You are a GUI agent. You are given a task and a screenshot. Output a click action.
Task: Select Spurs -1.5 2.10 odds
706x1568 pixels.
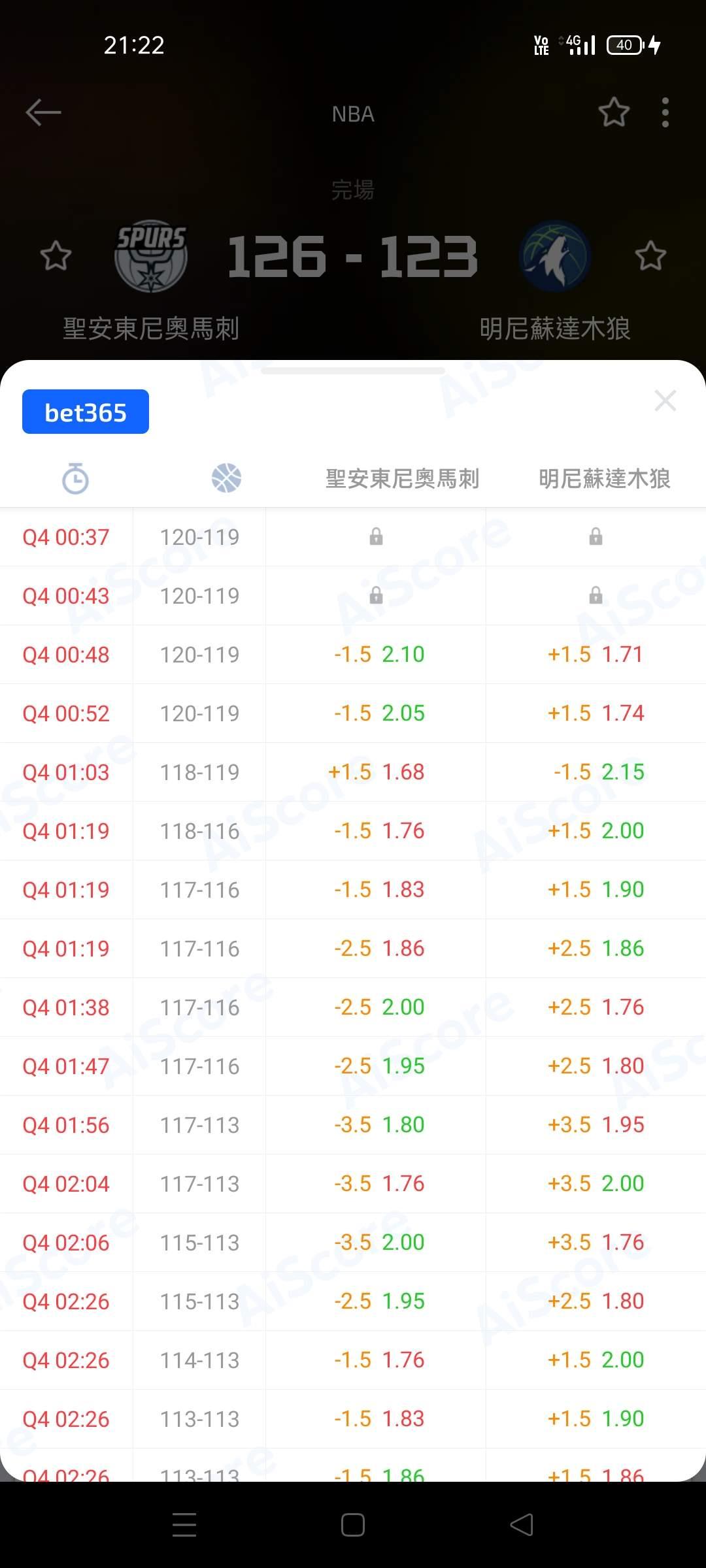379,655
